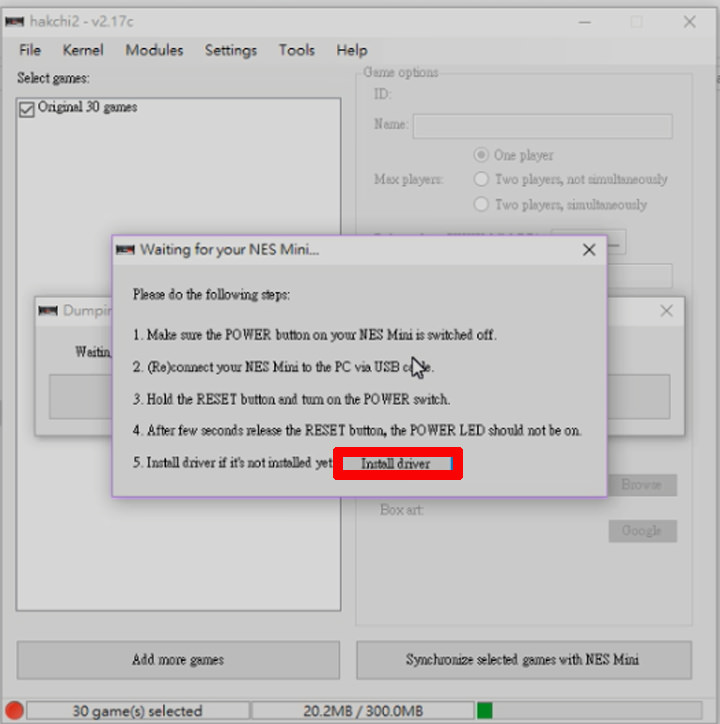720x724 pixels.
Task: Open the Tools menu
Action: click(x=297, y=50)
